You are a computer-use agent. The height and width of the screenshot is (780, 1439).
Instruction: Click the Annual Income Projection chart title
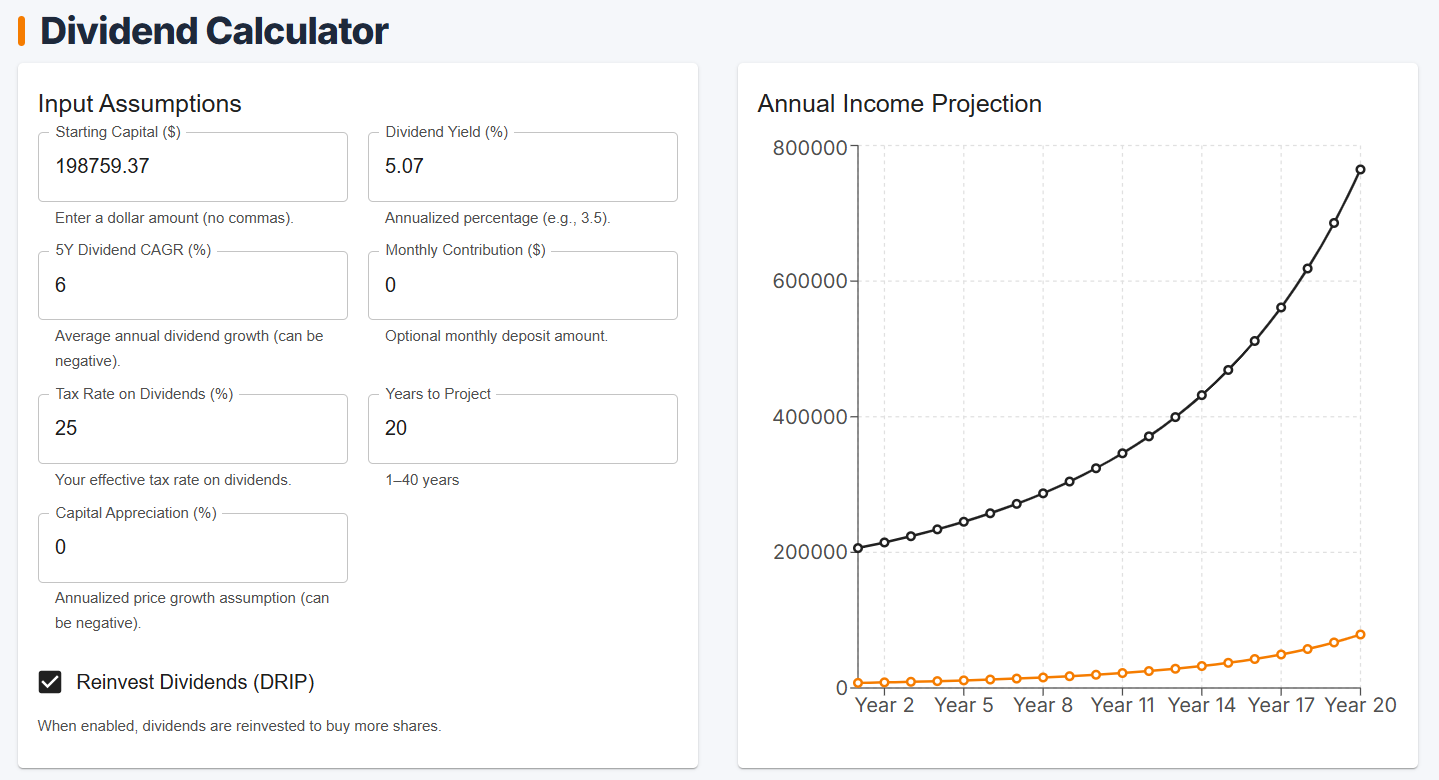(899, 103)
